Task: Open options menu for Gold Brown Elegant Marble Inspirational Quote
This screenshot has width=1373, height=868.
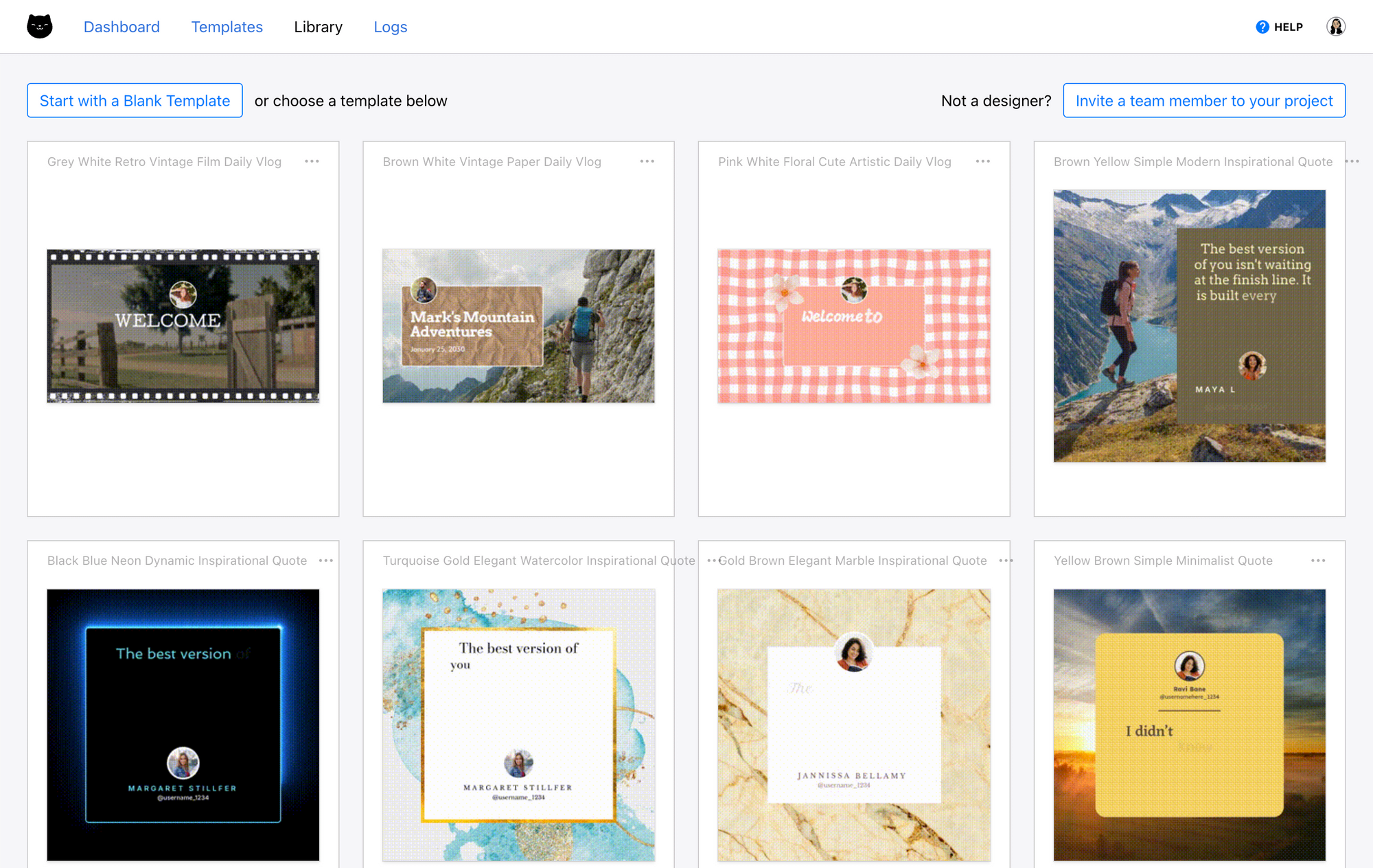Action: tap(1006, 561)
